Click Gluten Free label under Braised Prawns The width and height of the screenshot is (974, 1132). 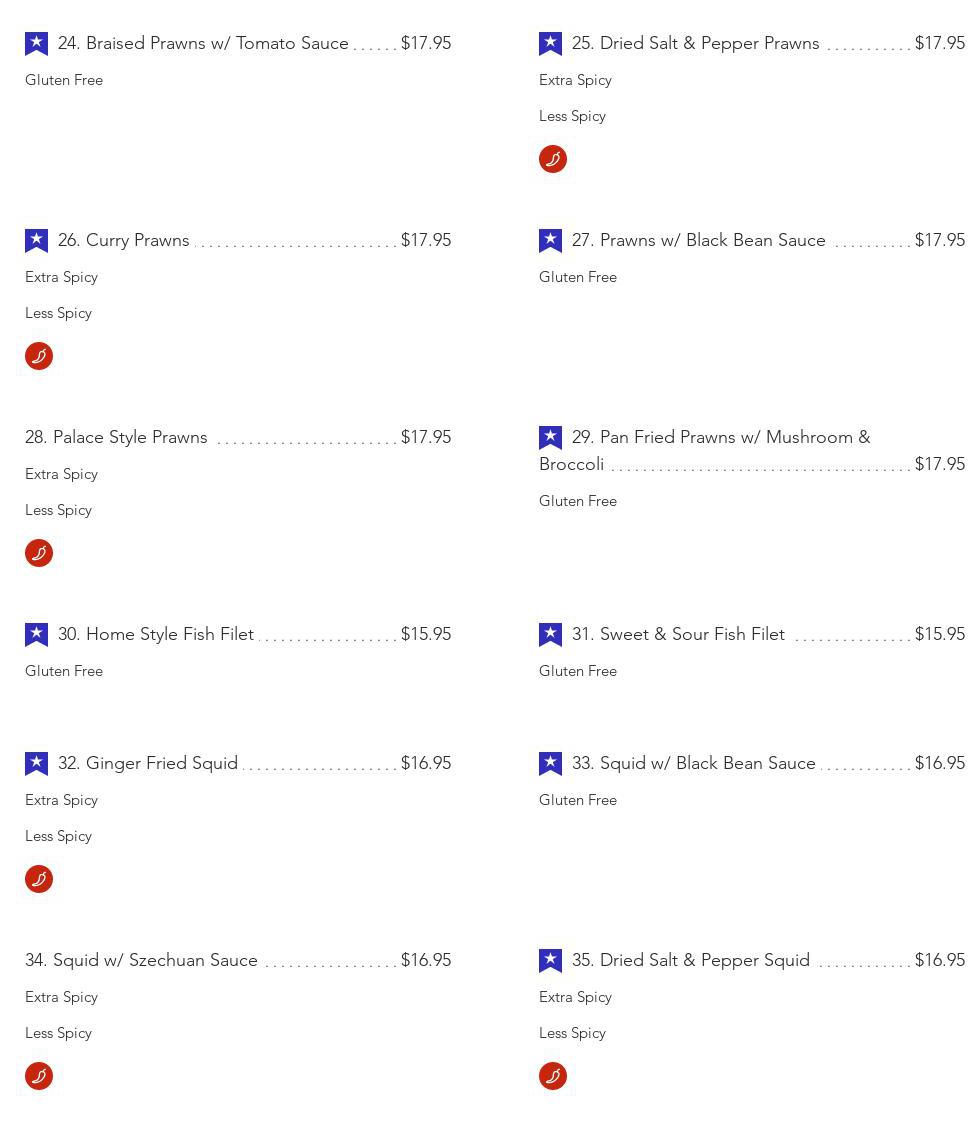[64, 80]
